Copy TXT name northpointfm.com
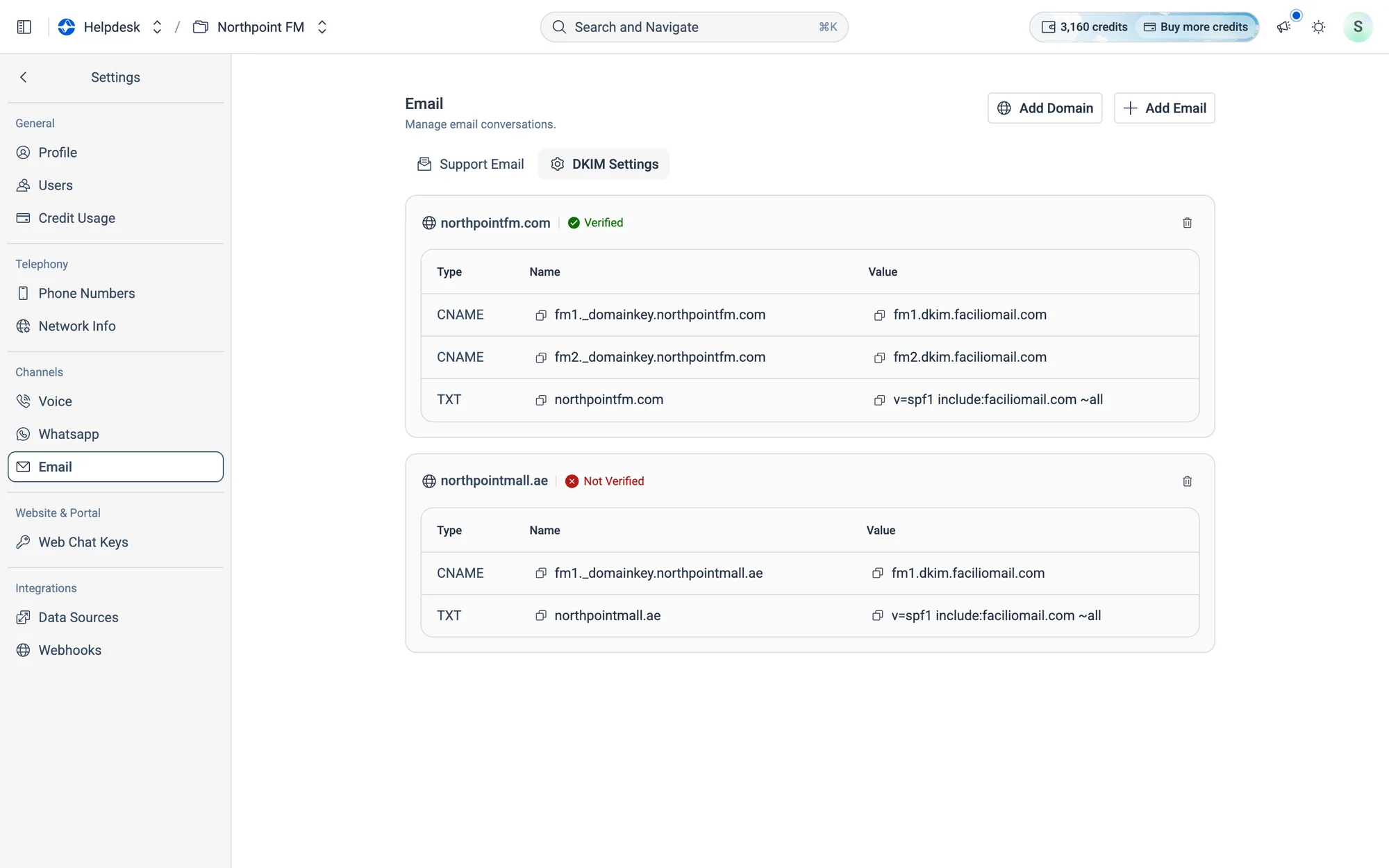The image size is (1389, 868). (541, 400)
